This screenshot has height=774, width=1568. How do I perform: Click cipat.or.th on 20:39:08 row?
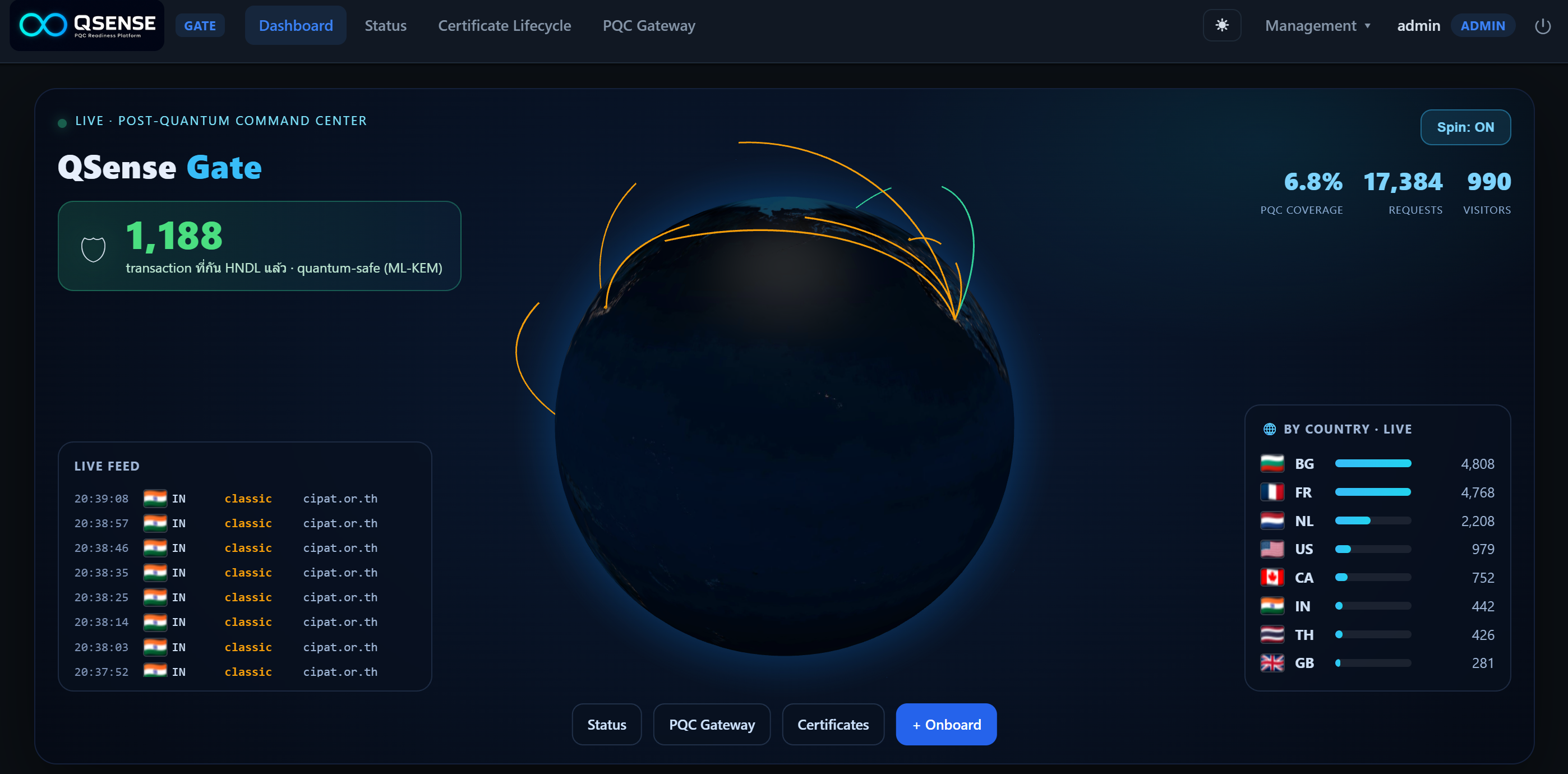click(x=340, y=499)
